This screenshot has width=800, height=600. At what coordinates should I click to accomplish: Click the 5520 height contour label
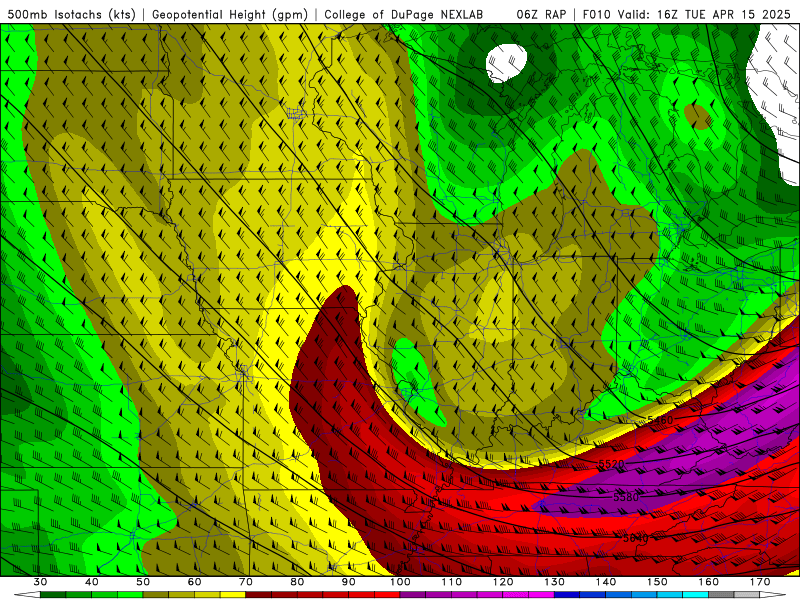611,464
